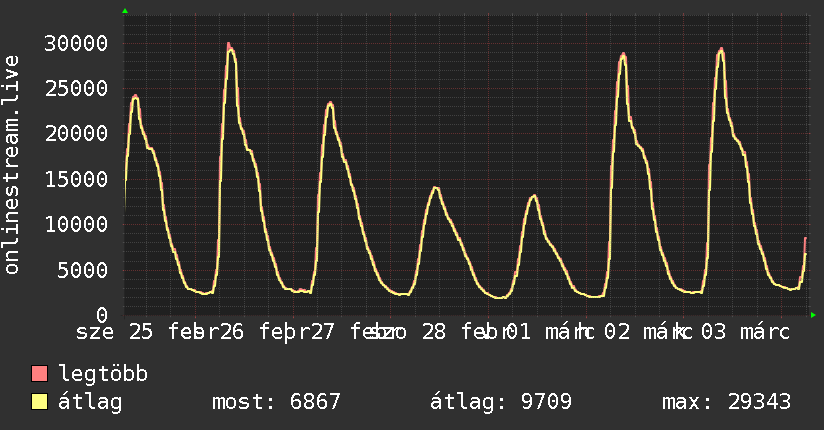Click the 25000 Y-axis label
The height and width of the screenshot is (430, 824).
[x=76, y=88]
